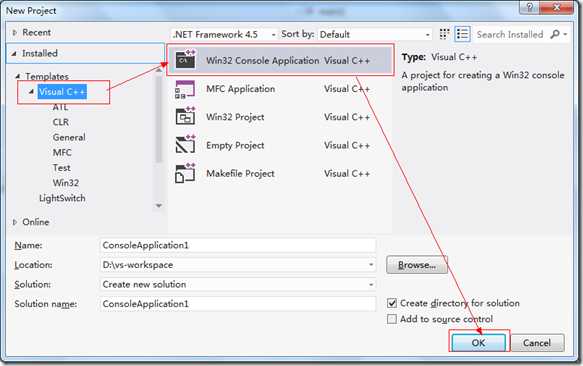Close the New Project dialog

557,7
